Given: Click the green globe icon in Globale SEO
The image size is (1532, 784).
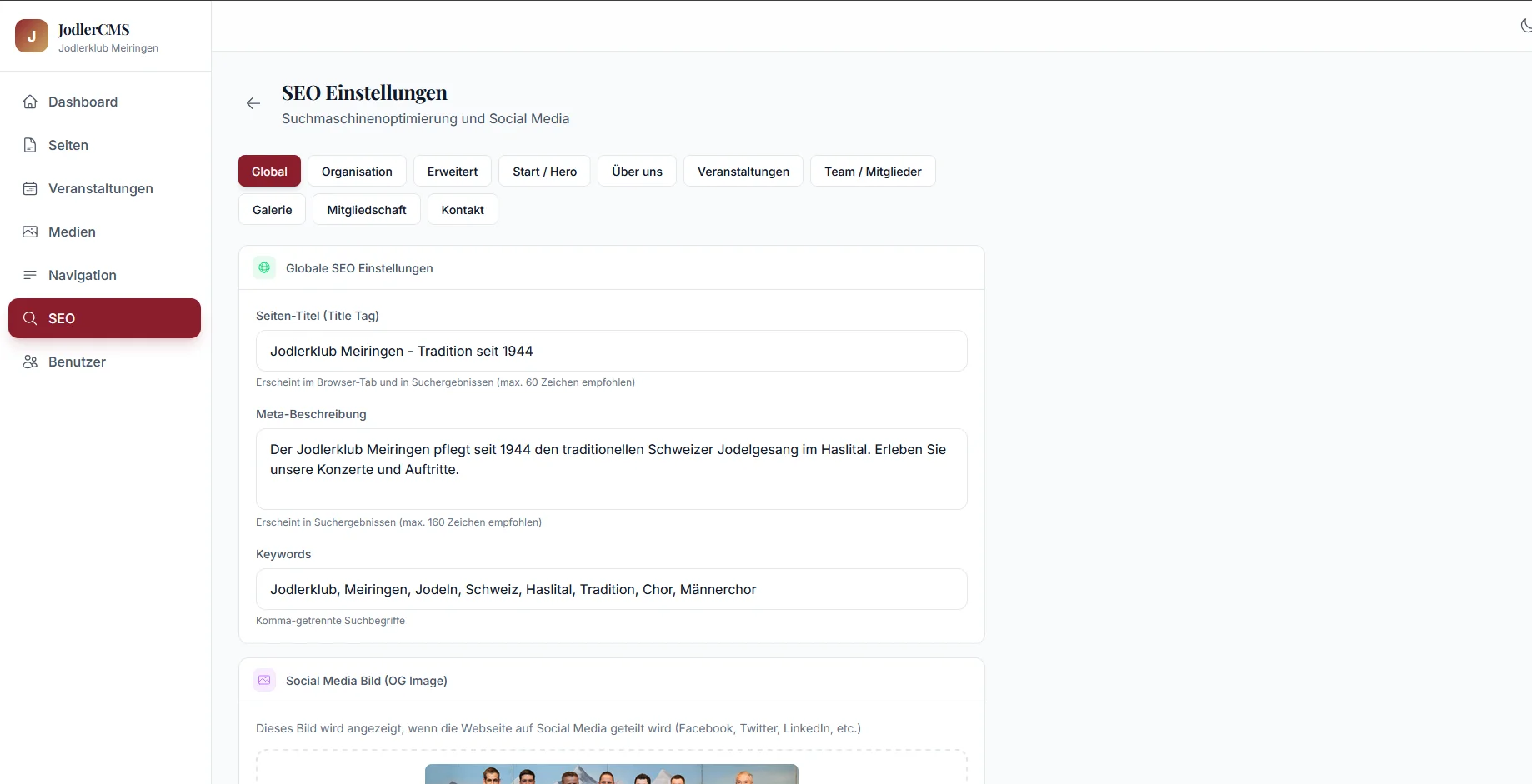Looking at the screenshot, I should (264, 267).
